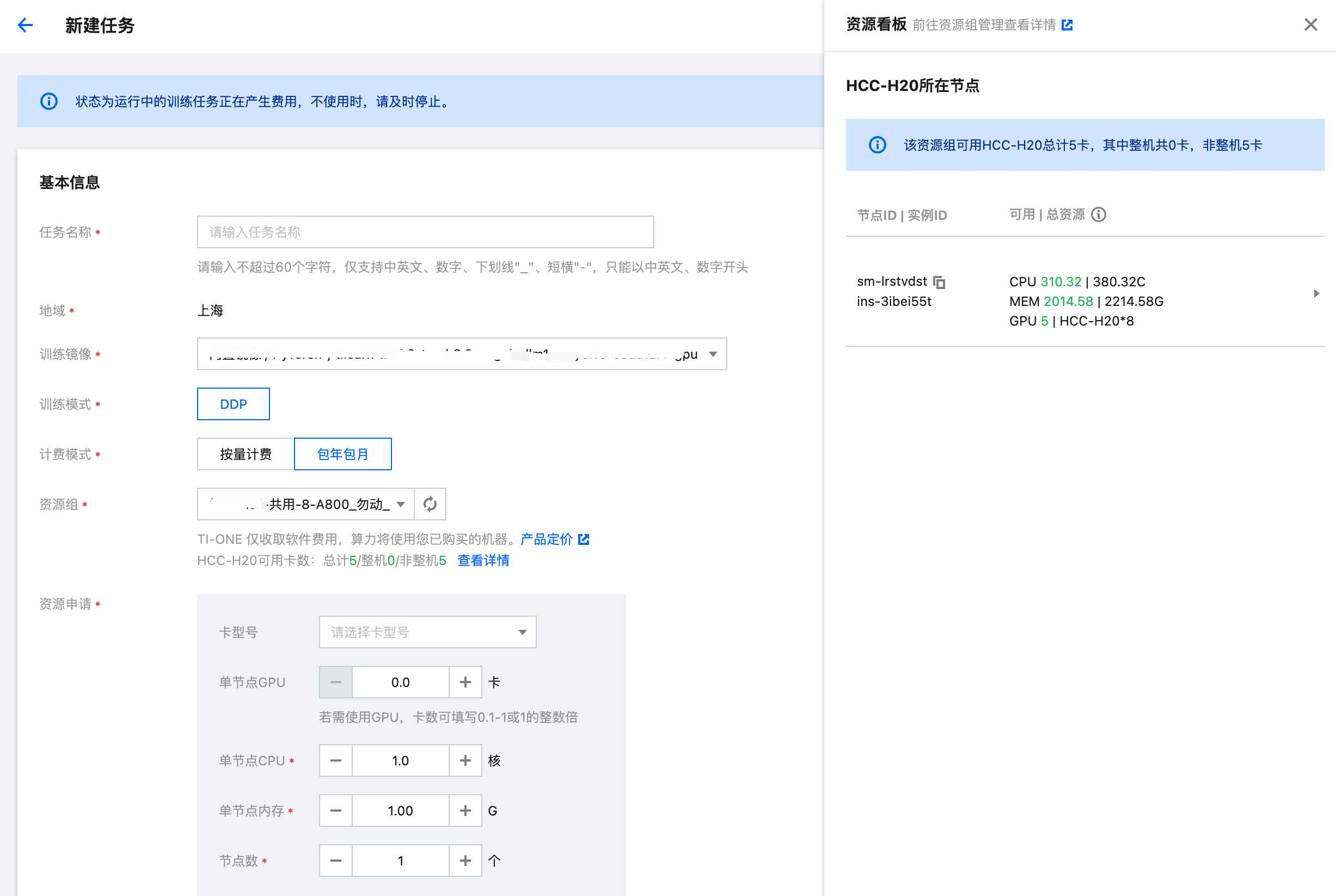Select 包年包月 billing mode

(342, 455)
